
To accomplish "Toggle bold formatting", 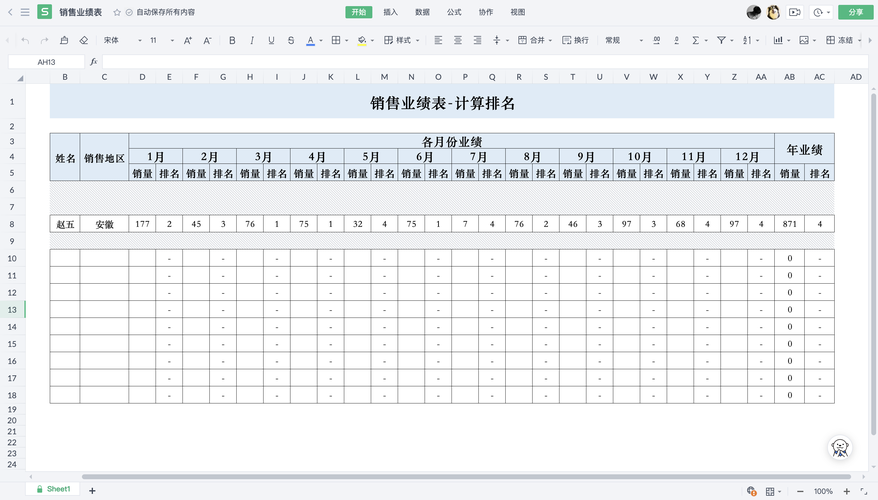I will pos(232,40).
